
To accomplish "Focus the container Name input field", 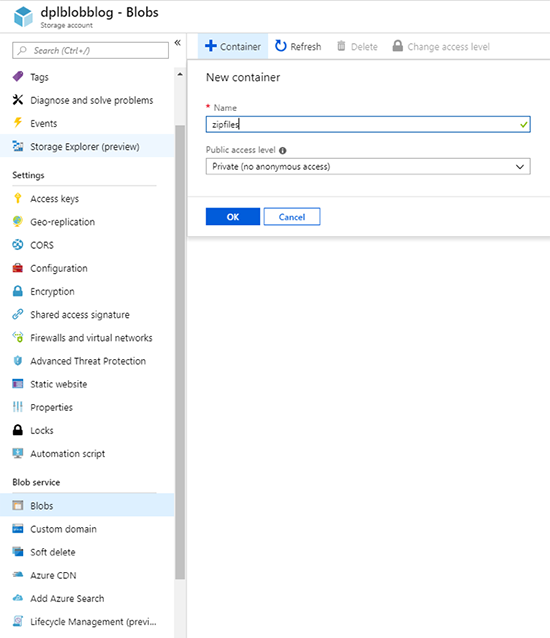I will pyautogui.click(x=368, y=125).
